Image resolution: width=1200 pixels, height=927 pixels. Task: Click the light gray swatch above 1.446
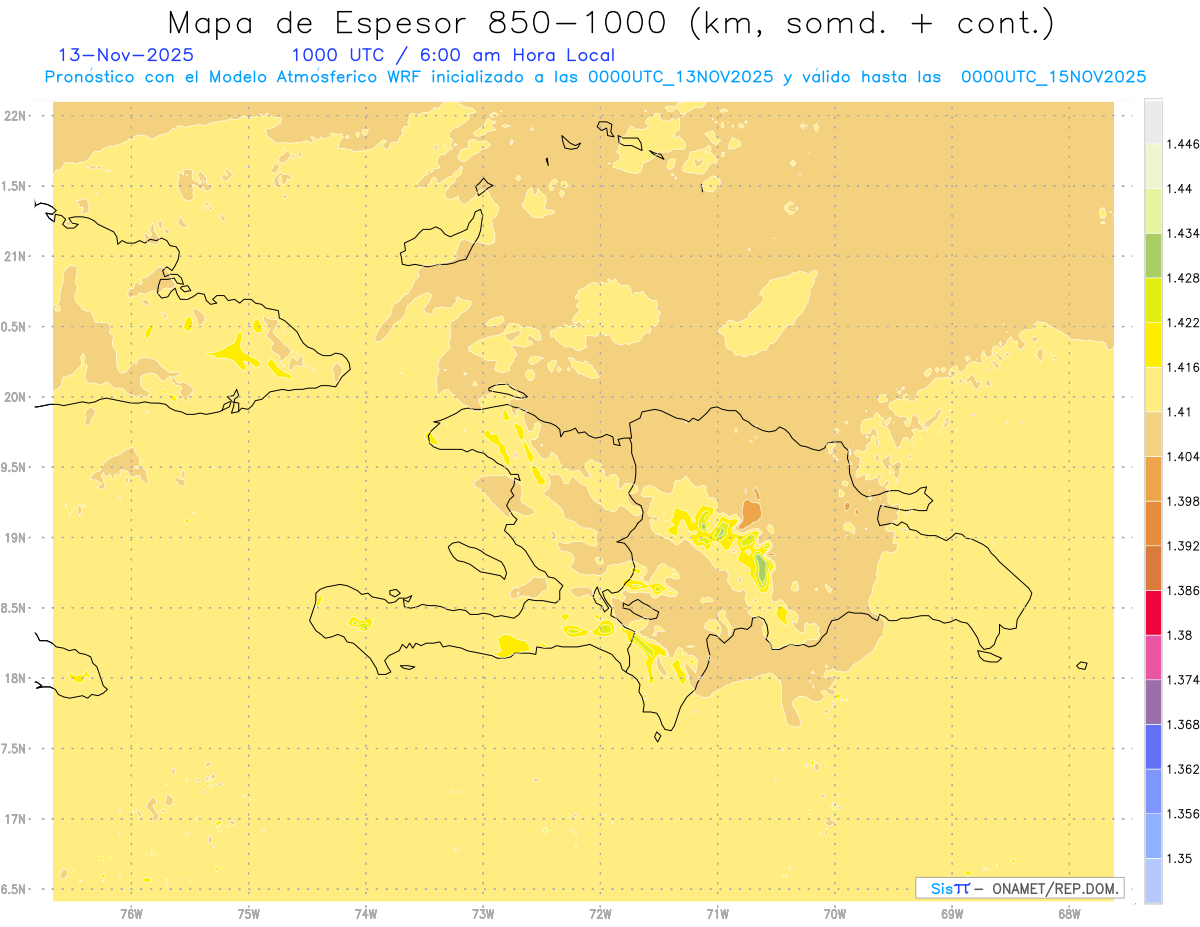tap(1153, 121)
